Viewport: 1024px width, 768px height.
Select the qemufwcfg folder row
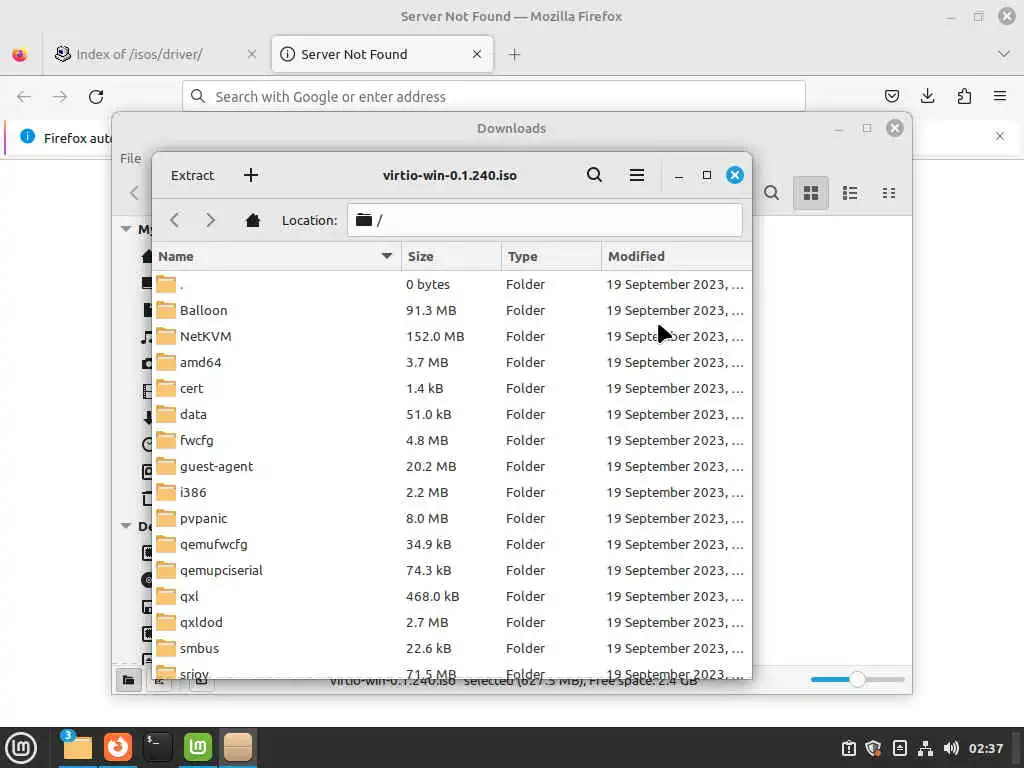tap(452, 545)
